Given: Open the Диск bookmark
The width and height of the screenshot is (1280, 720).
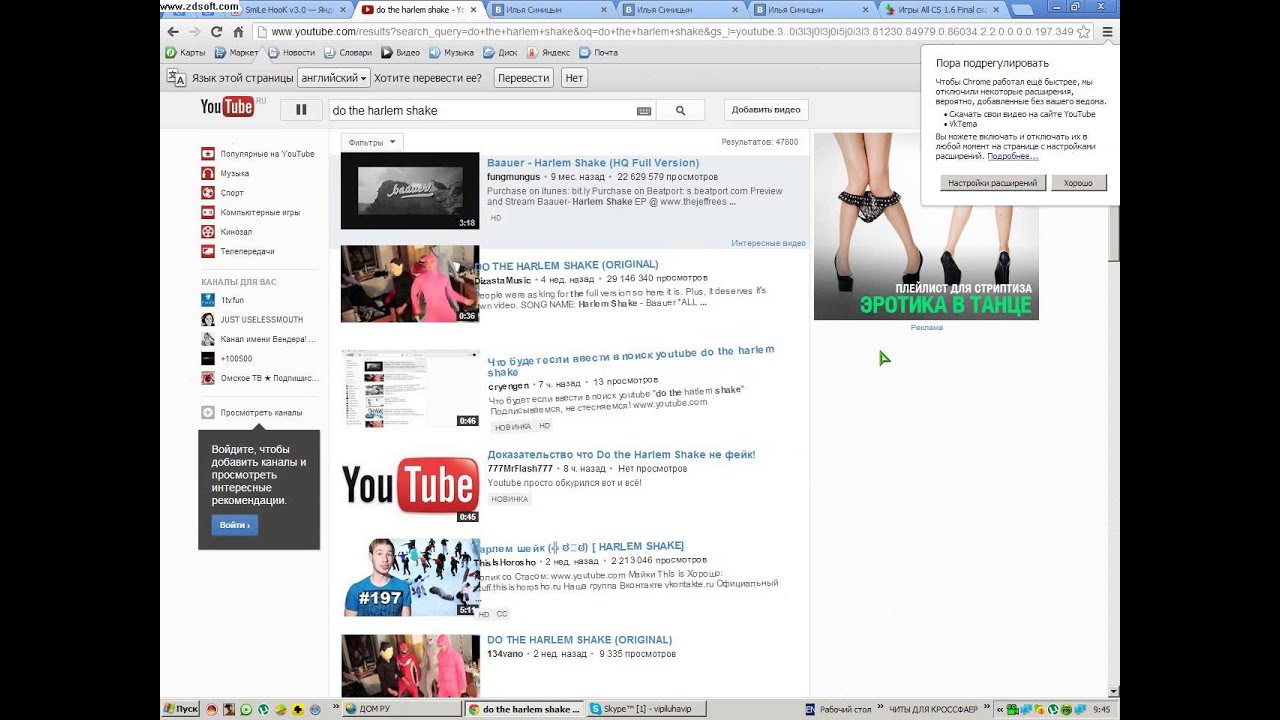Looking at the screenshot, I should coord(502,52).
